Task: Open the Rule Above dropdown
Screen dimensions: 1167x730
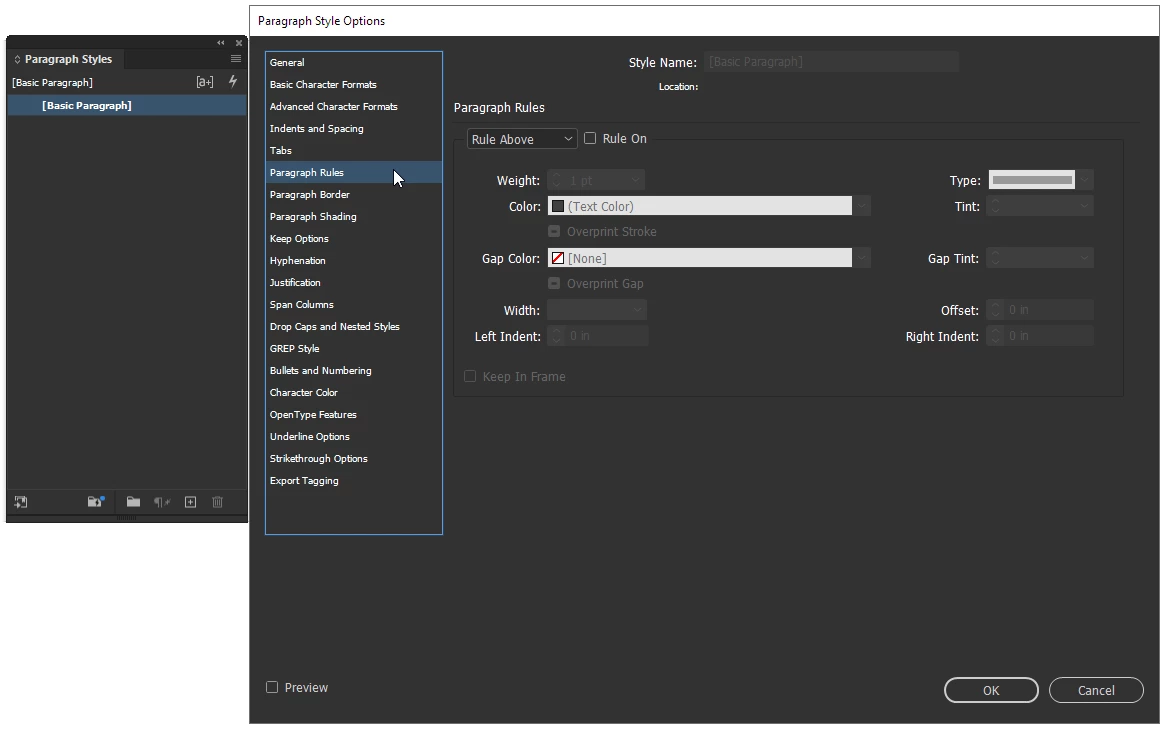Action: 522,139
